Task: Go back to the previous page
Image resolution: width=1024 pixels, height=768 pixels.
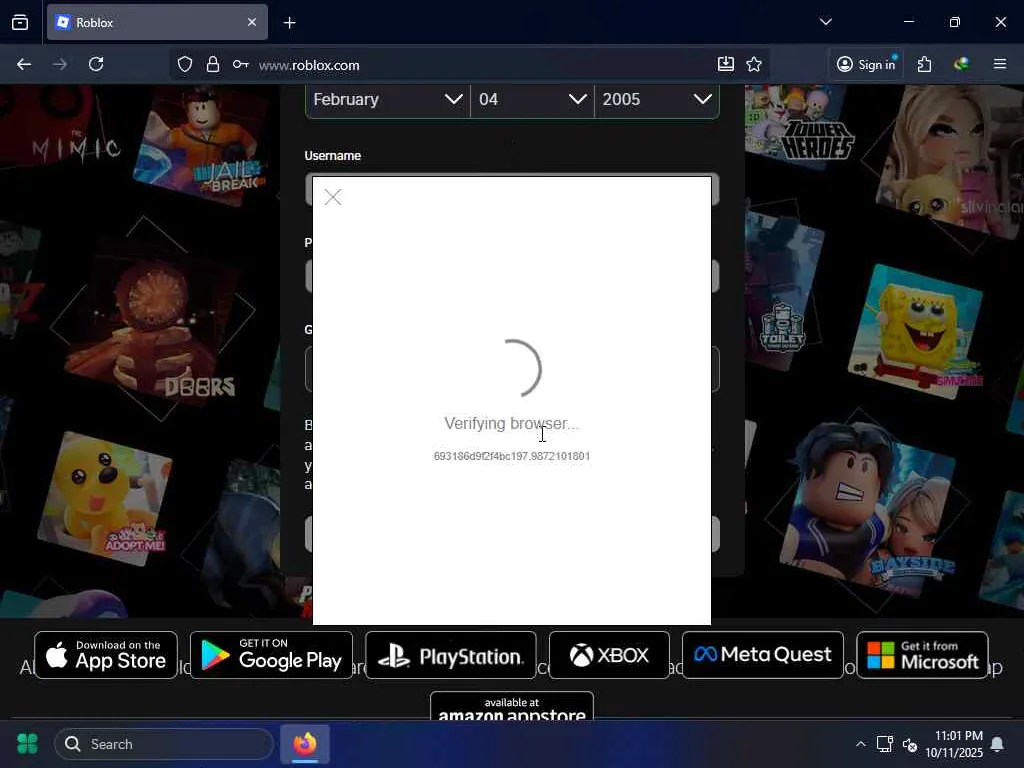Action: [x=24, y=65]
